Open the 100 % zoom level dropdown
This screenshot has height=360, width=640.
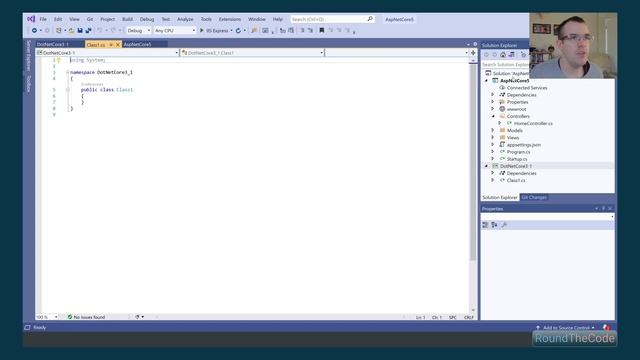(x=47, y=317)
